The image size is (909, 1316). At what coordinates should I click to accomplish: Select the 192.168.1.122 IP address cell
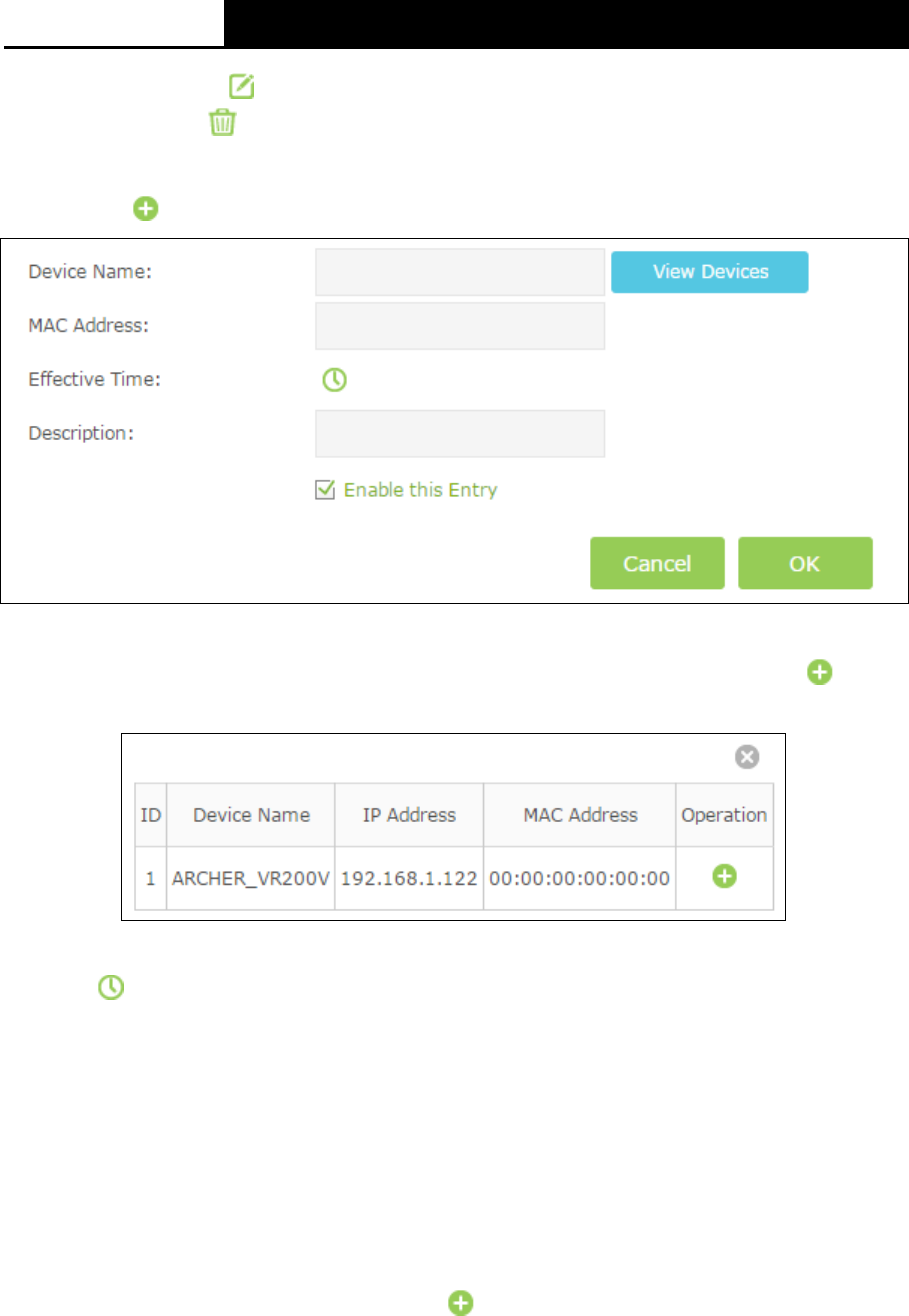tap(409, 878)
